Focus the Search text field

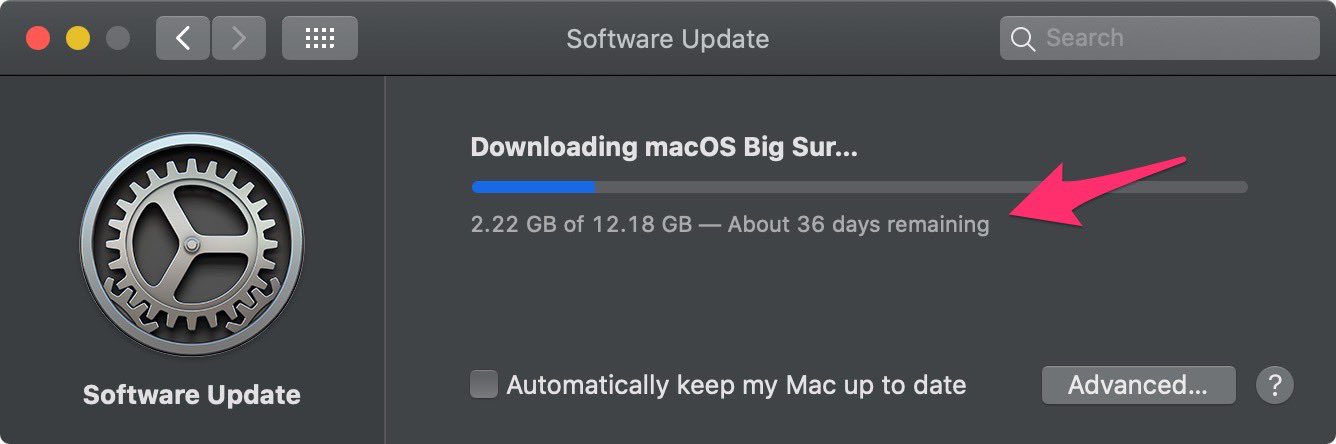pyautogui.click(x=1159, y=39)
